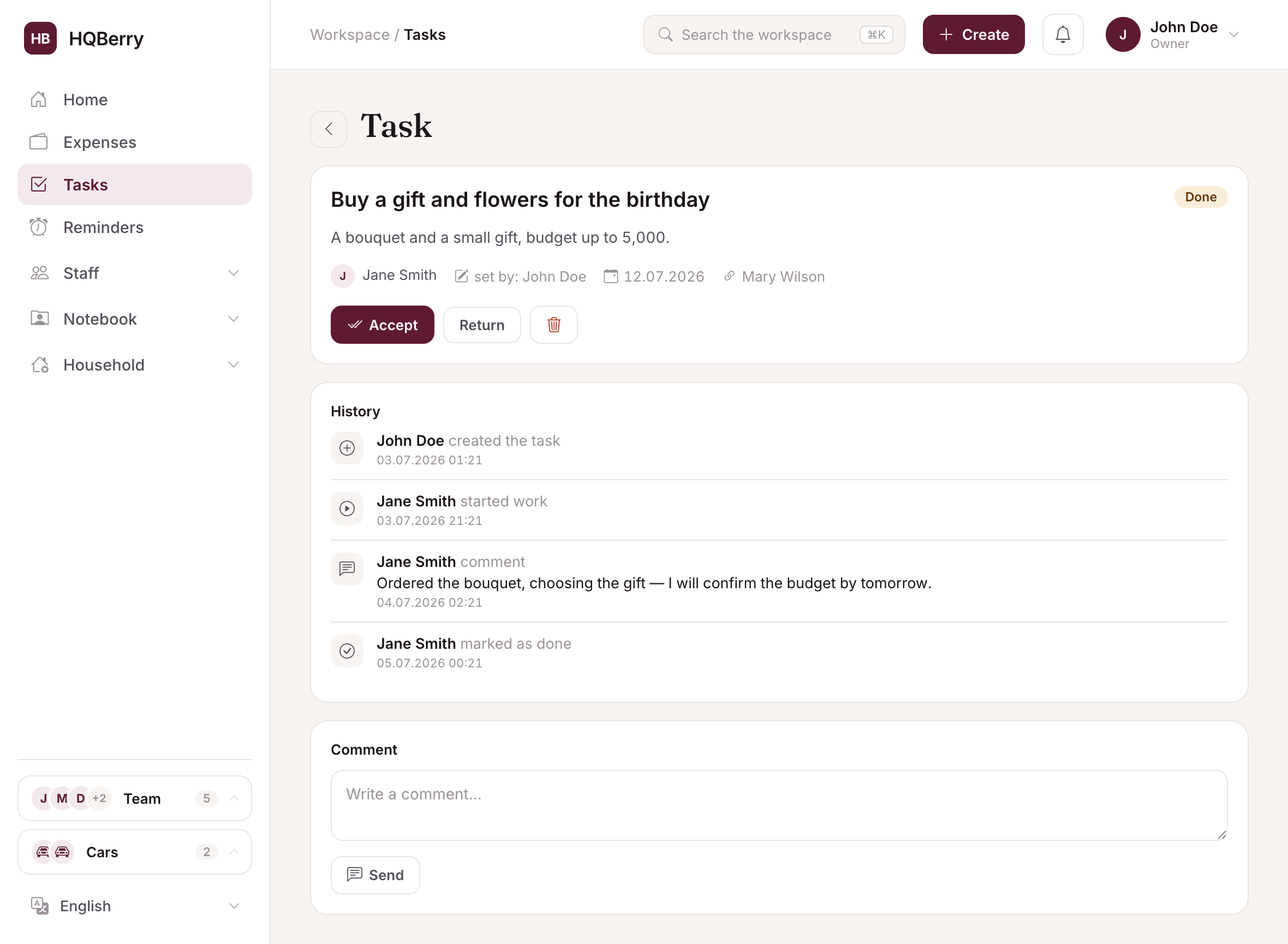Open Reminders in the sidebar
The image size is (1288, 944).
[x=134, y=227]
